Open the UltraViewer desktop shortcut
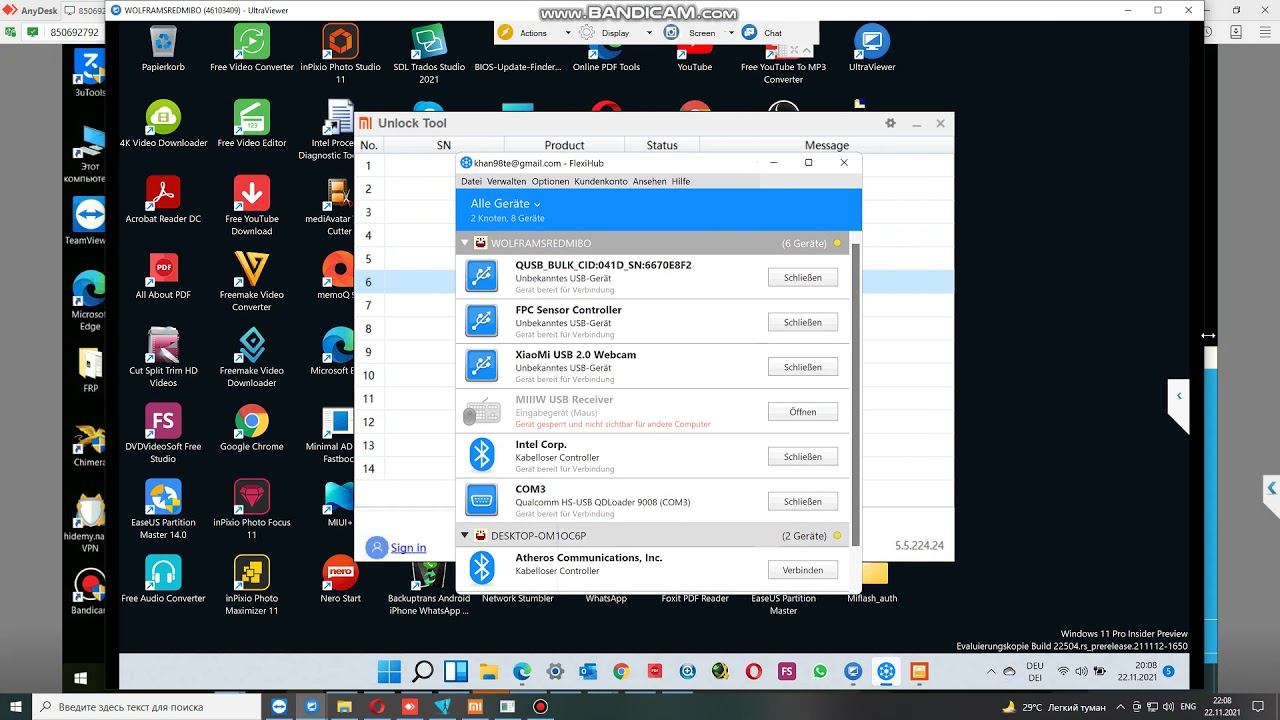This screenshot has width=1280, height=720. [872, 49]
